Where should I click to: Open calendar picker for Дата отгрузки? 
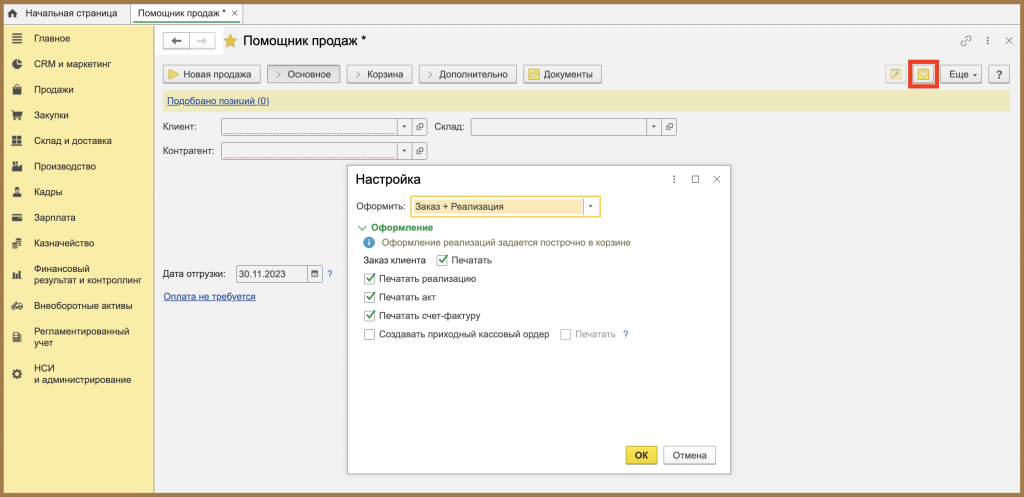(x=315, y=274)
